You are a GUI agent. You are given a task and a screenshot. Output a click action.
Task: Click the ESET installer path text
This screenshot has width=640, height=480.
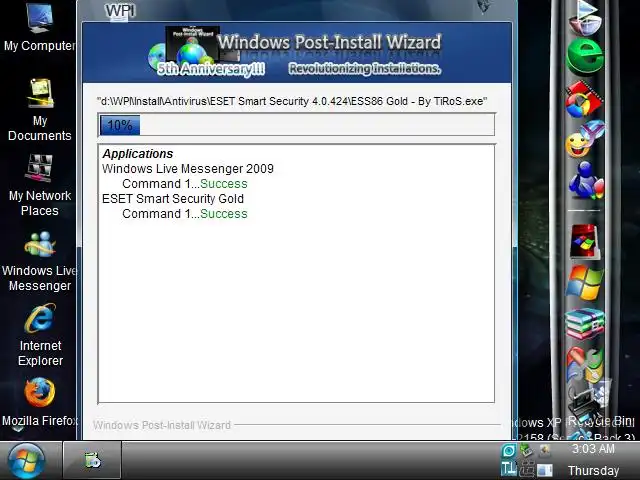click(292, 101)
